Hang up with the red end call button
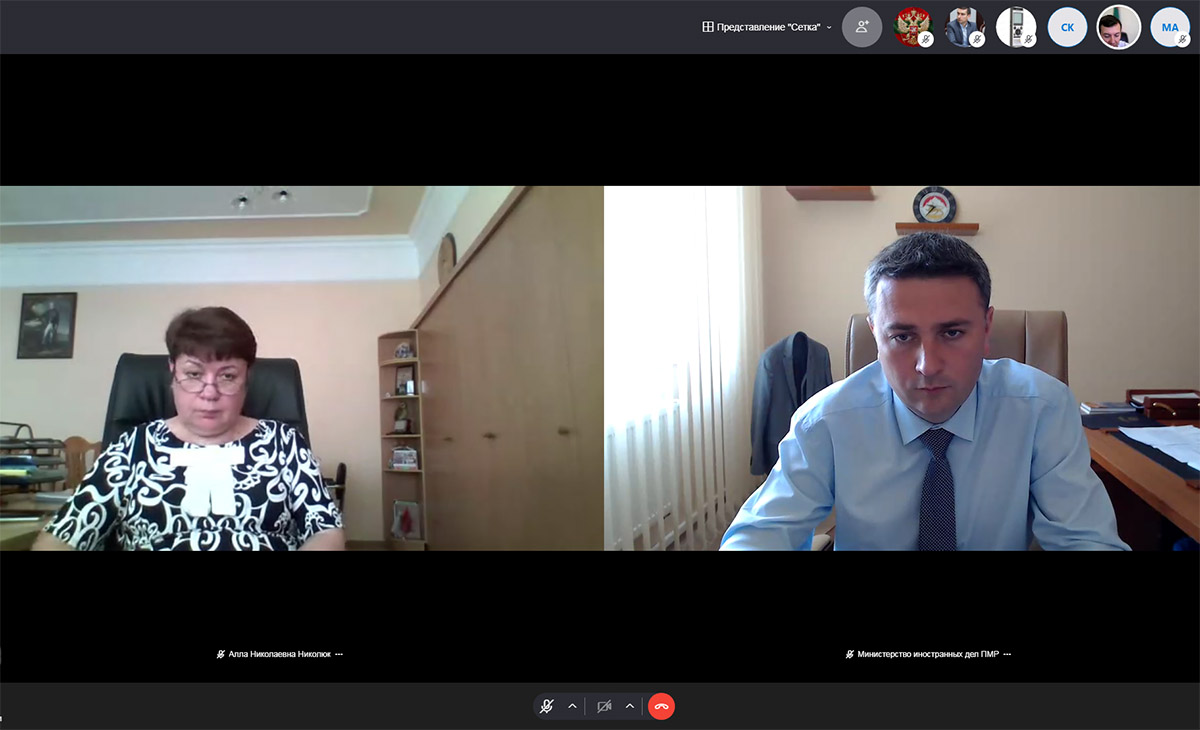The width and height of the screenshot is (1200, 730). point(661,706)
